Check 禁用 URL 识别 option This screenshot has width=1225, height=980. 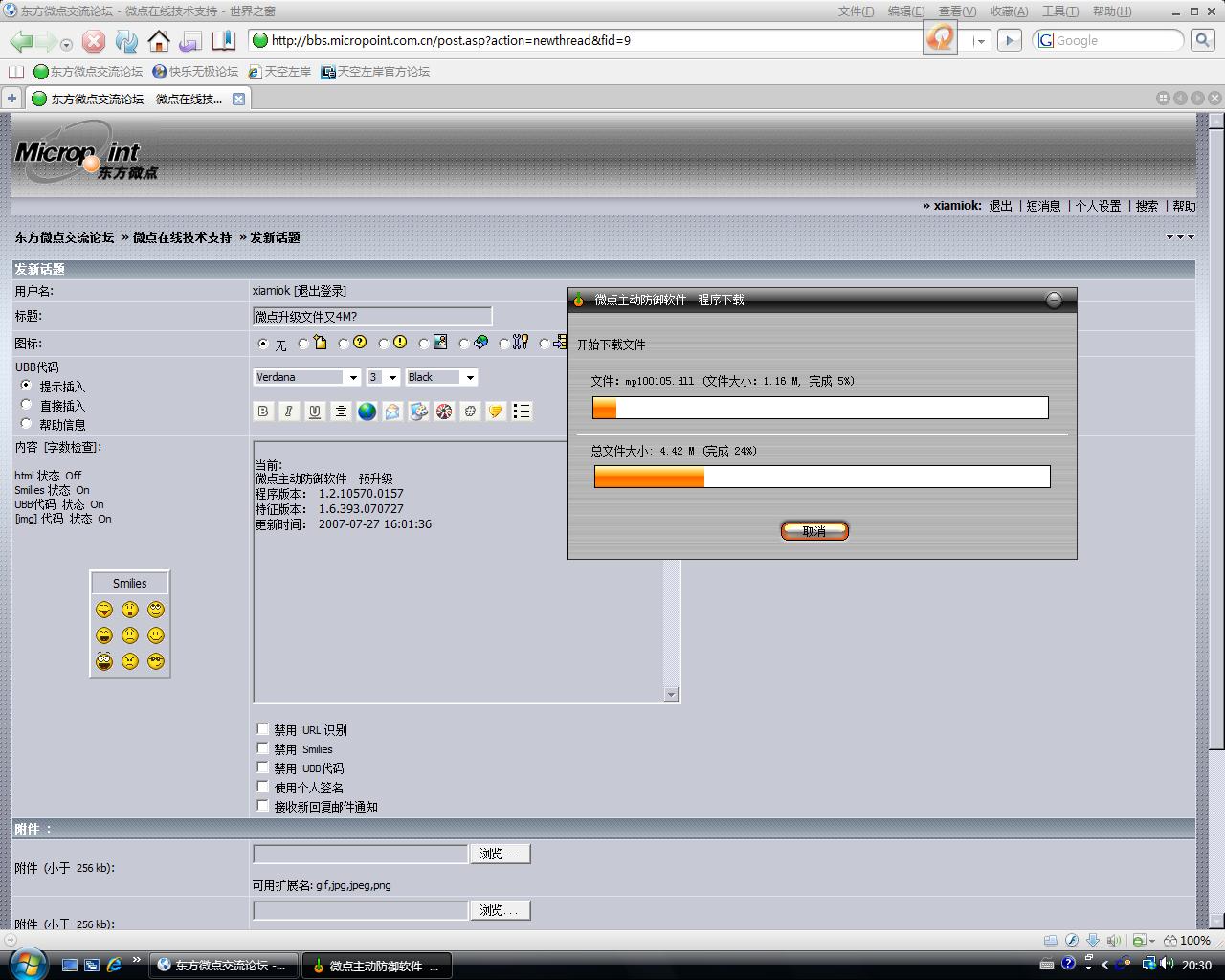point(263,729)
